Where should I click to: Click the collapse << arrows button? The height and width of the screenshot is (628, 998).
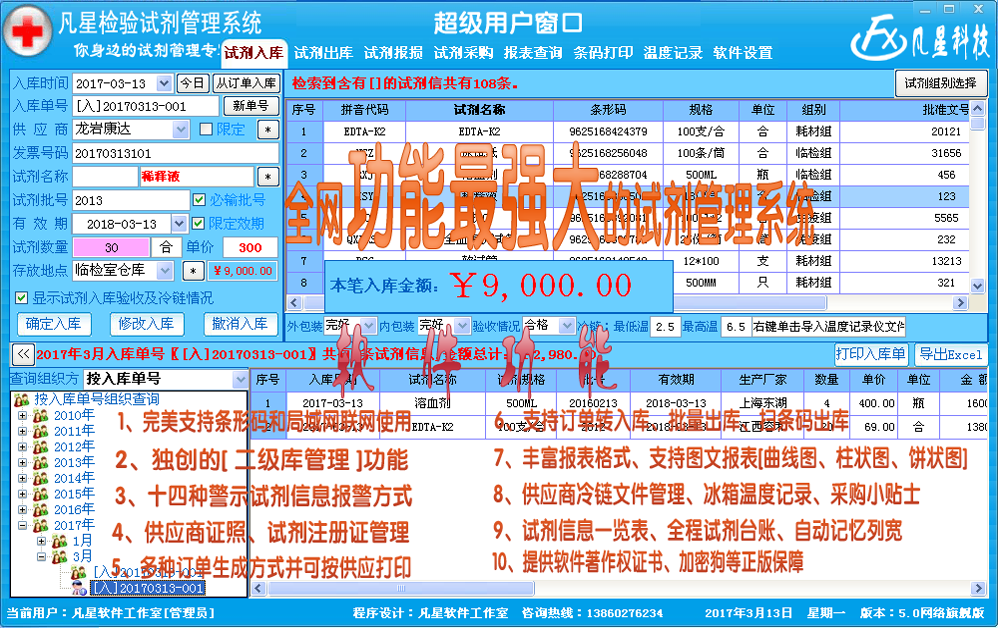pos(23,354)
